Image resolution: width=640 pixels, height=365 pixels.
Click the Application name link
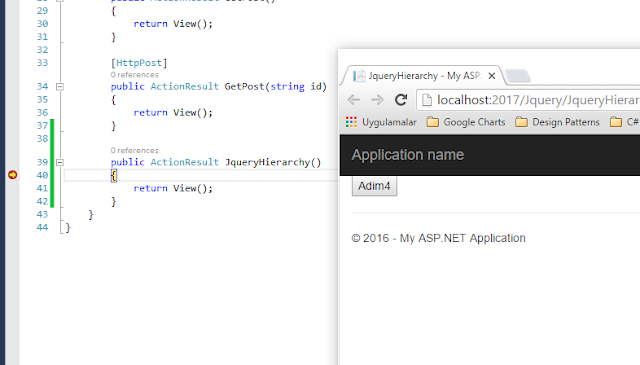(408, 155)
